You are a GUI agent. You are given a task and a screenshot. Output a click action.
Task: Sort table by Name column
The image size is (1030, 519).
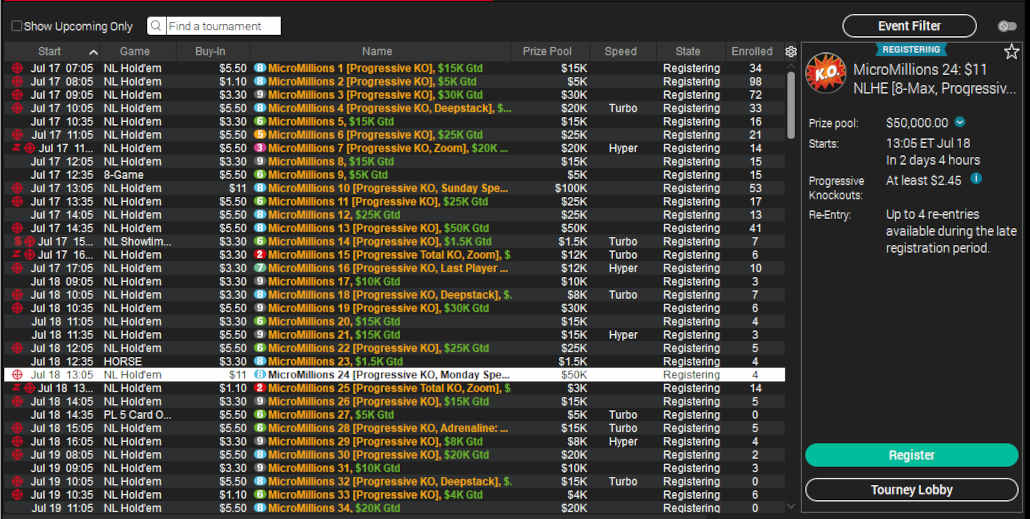click(x=377, y=51)
